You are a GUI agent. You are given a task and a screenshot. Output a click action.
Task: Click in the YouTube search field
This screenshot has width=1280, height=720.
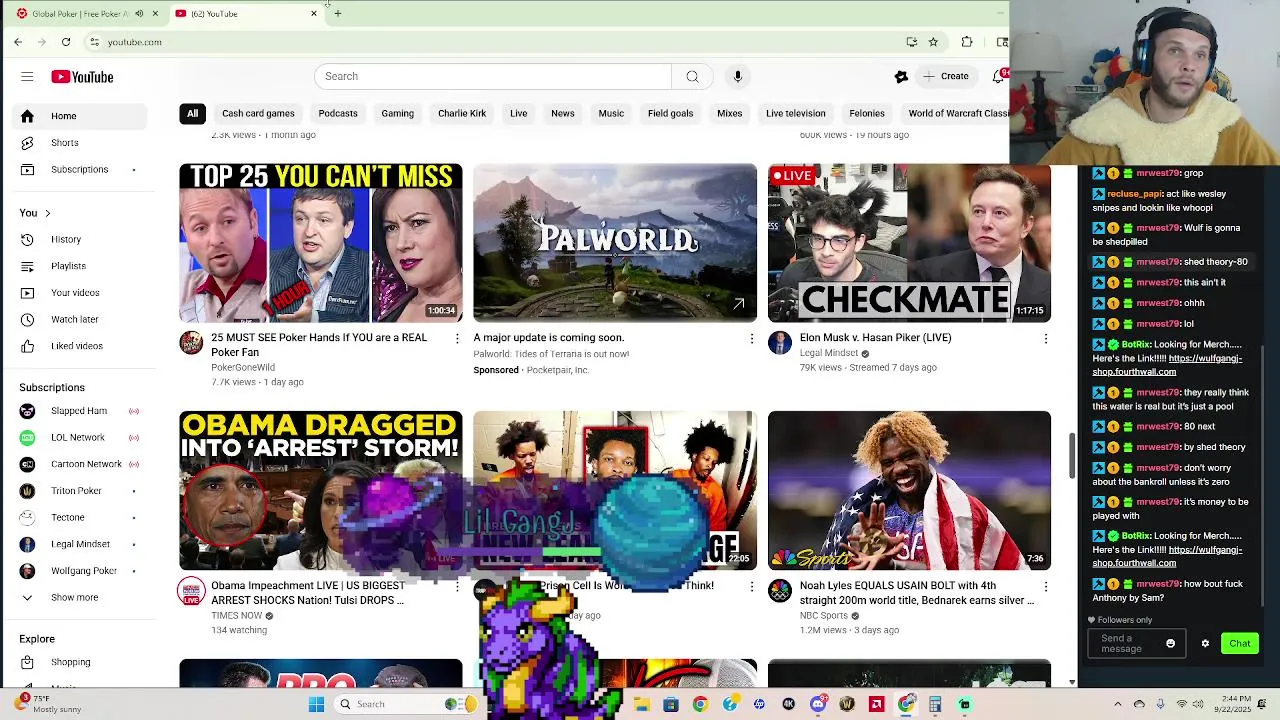point(493,77)
